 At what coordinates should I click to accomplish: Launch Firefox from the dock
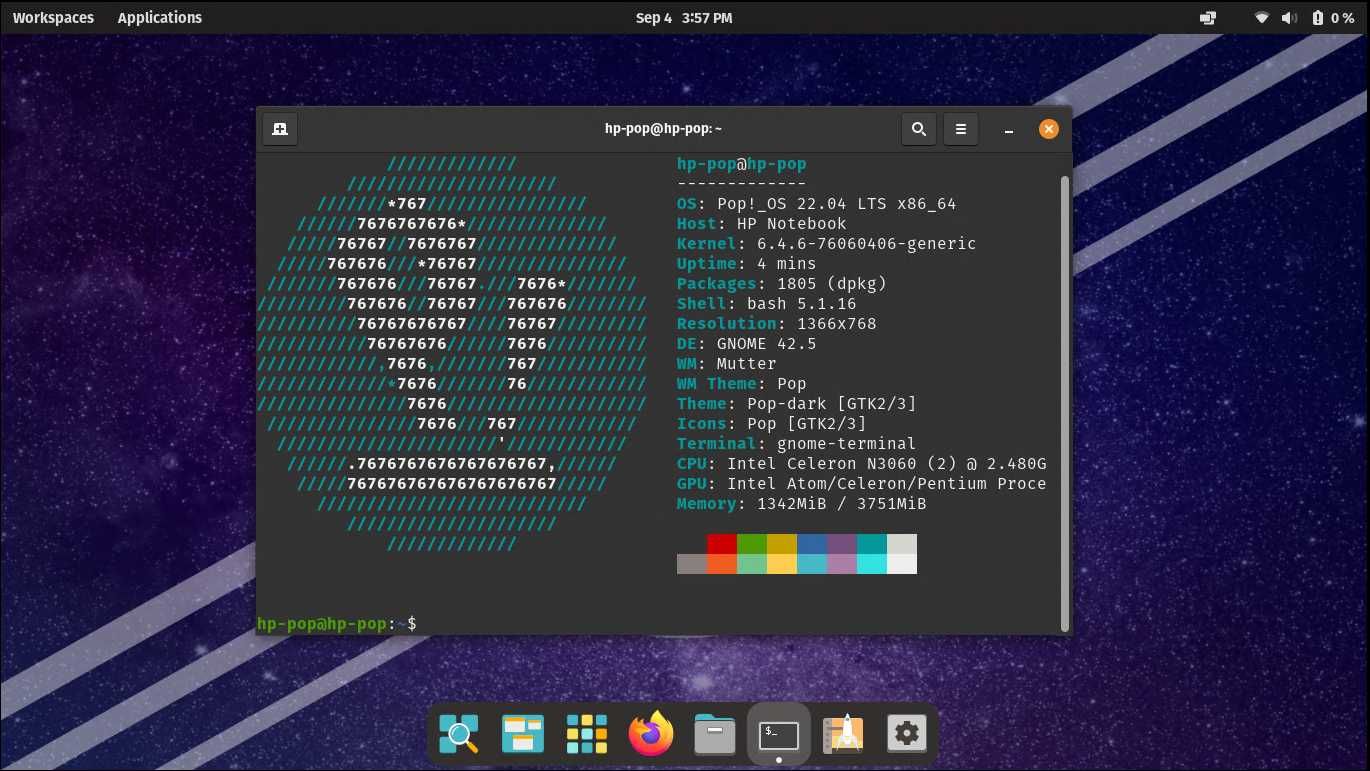click(x=651, y=734)
